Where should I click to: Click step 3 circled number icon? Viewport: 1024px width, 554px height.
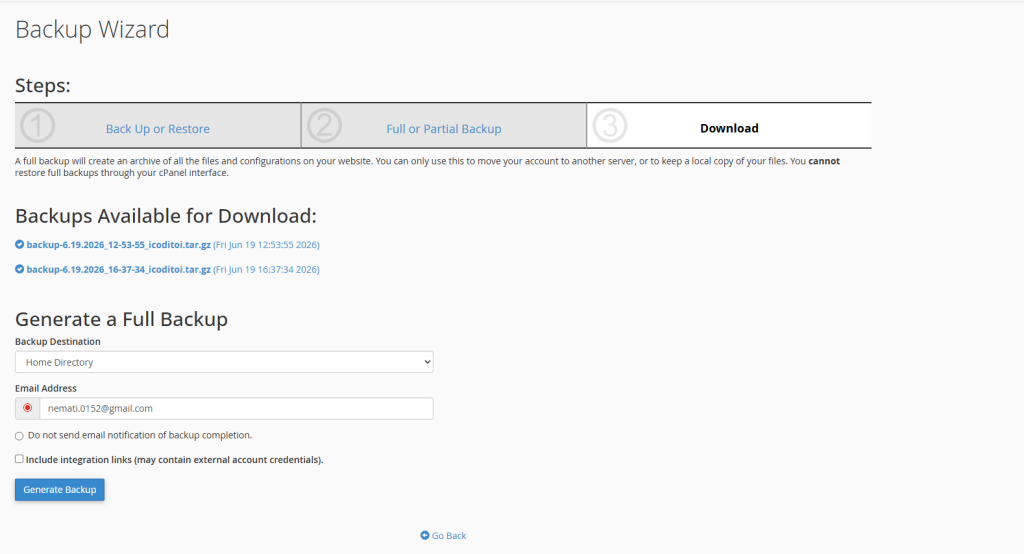coord(610,125)
